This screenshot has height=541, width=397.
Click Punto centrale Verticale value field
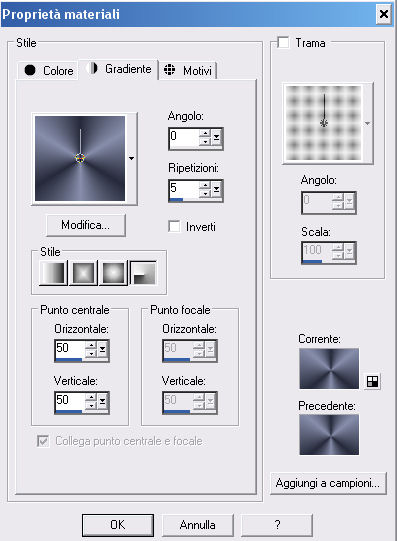[x=70, y=401]
